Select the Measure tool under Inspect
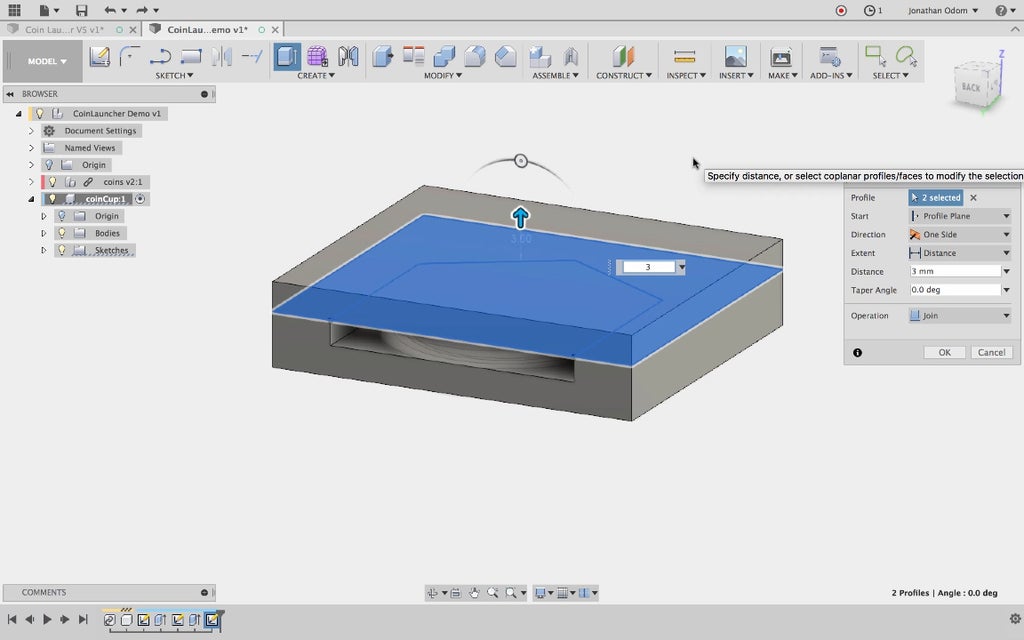Image resolution: width=1024 pixels, height=640 pixels. pos(684,57)
